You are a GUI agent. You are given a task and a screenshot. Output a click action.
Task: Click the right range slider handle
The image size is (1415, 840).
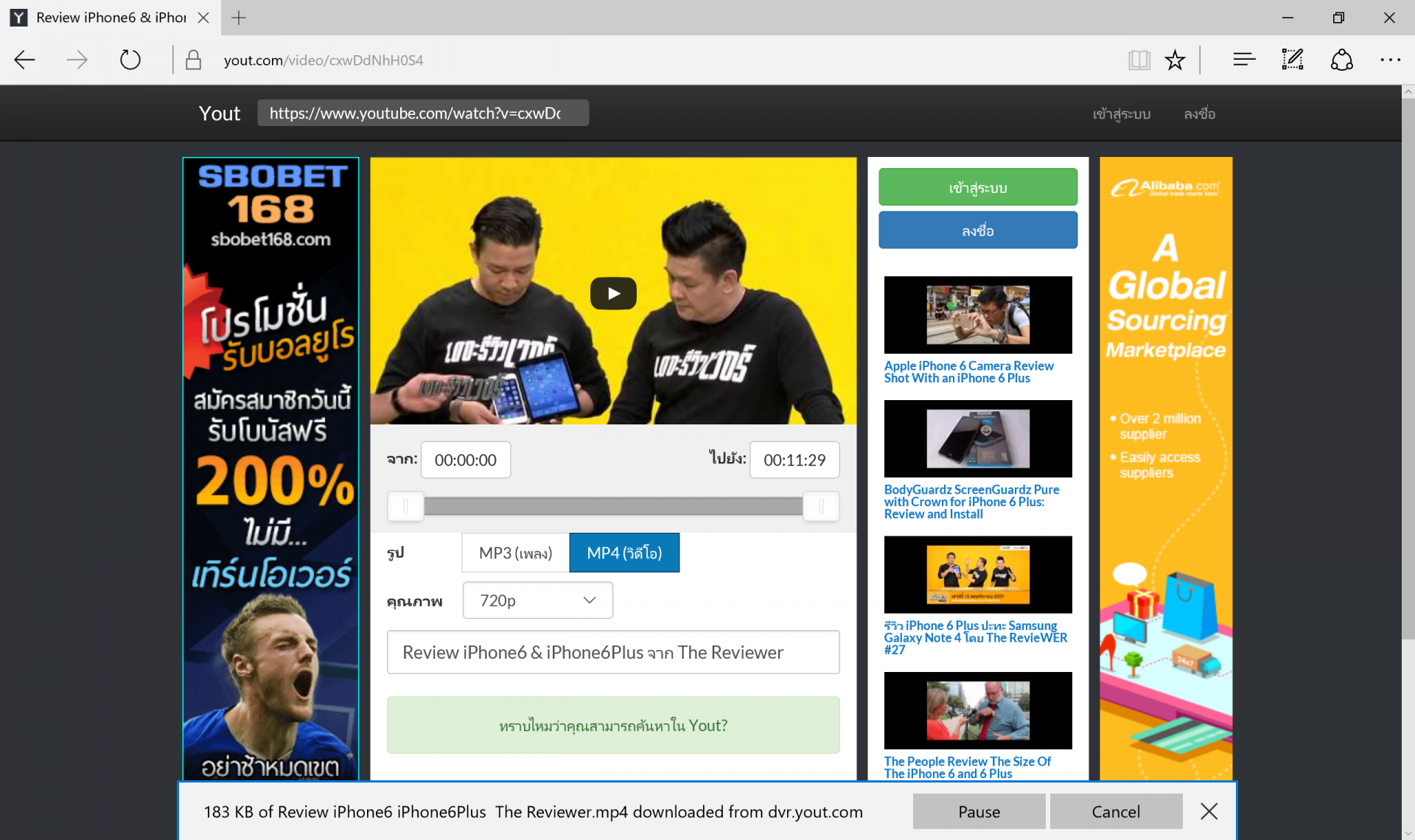point(821,506)
